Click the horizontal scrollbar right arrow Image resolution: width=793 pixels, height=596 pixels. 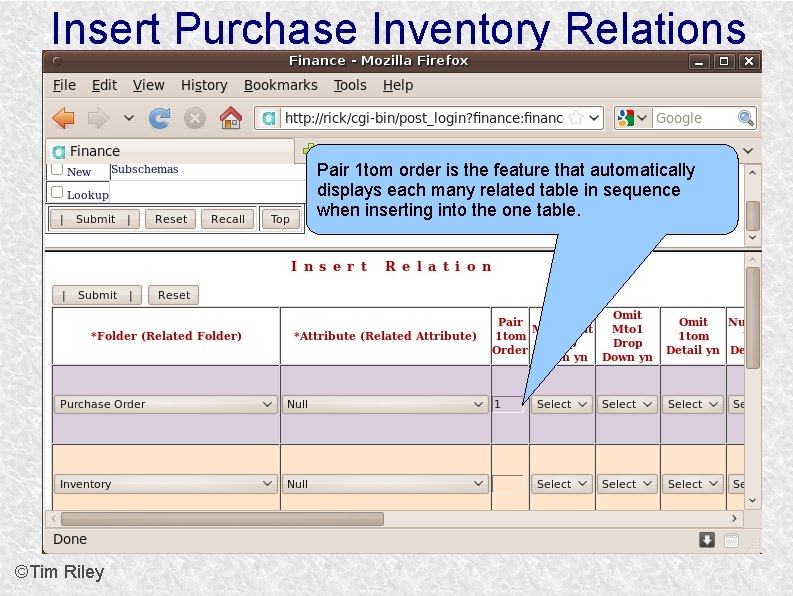coord(734,519)
